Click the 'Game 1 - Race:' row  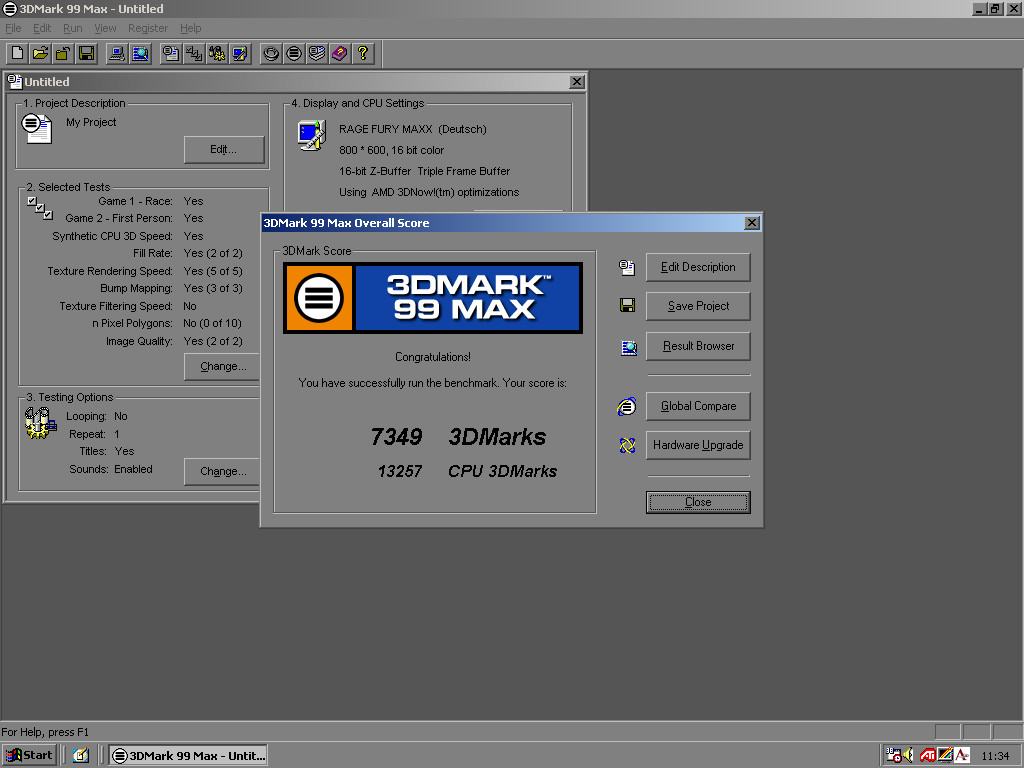[x=150, y=201]
